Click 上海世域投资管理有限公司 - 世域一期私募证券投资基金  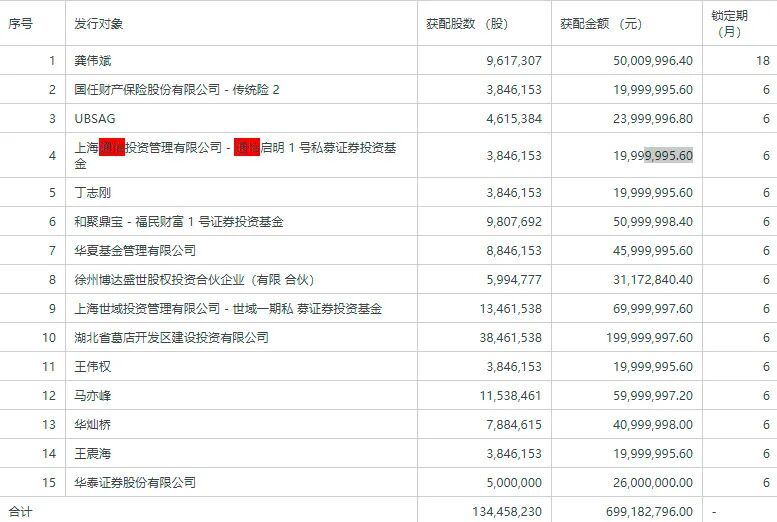tap(228, 309)
